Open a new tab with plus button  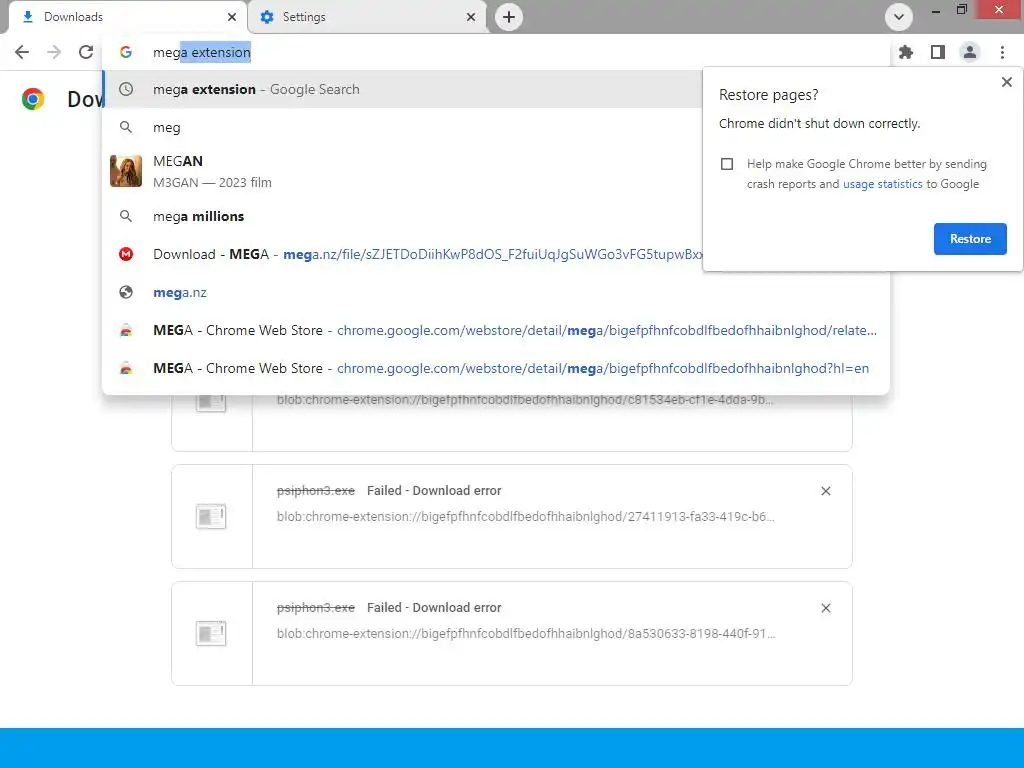509,17
